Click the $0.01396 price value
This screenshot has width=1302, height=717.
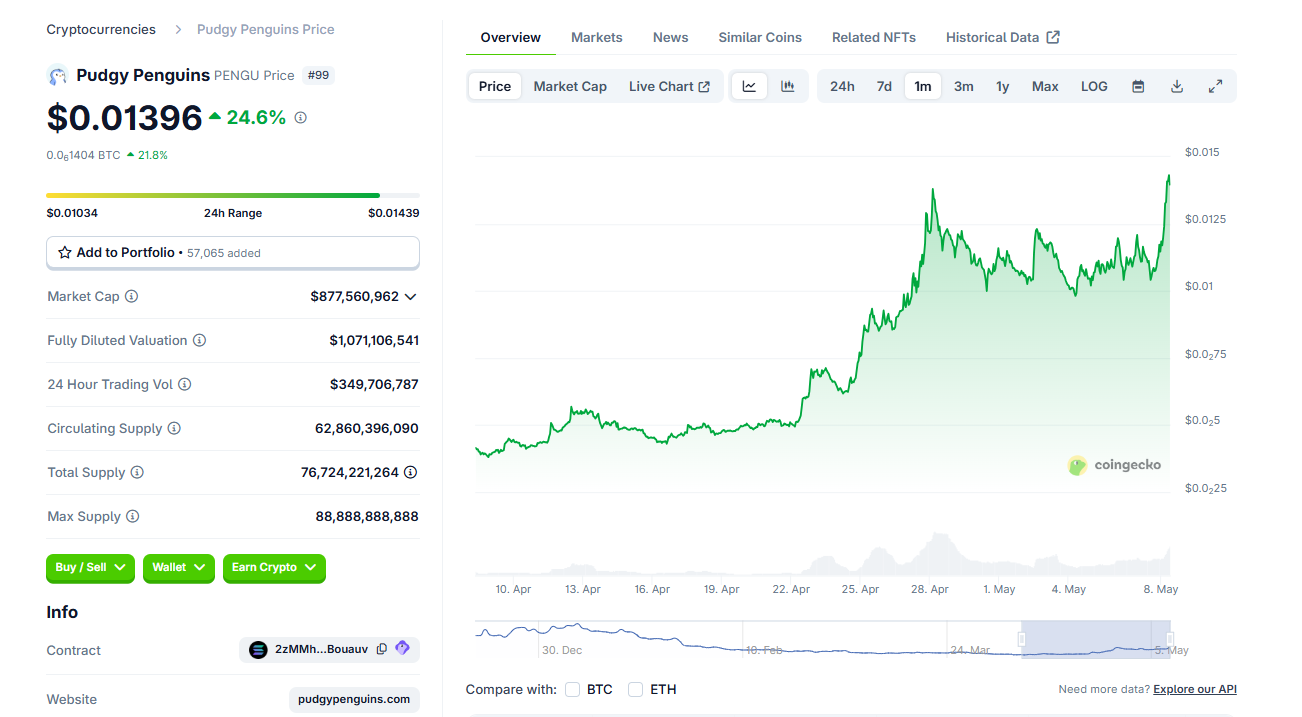coord(124,118)
